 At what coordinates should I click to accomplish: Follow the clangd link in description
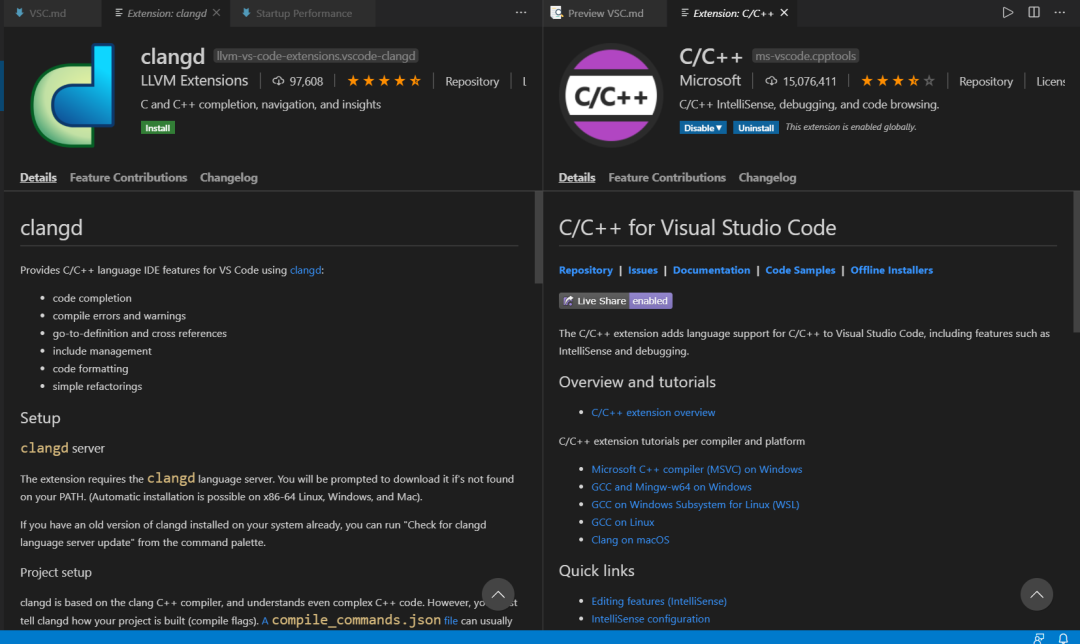click(305, 270)
